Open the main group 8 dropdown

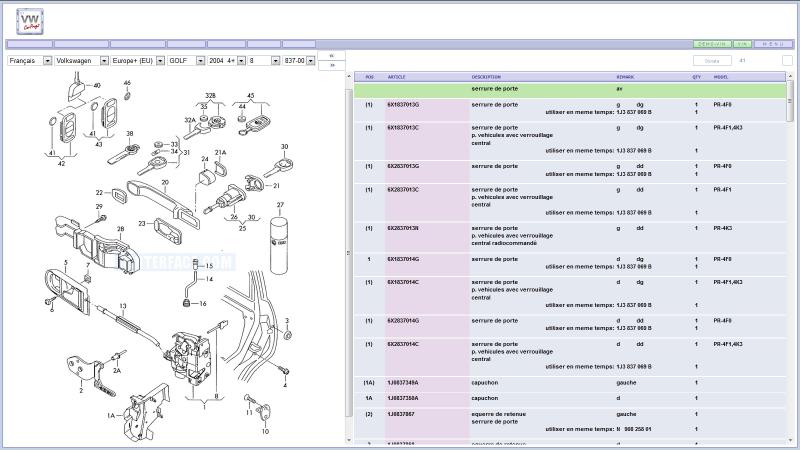pos(264,61)
